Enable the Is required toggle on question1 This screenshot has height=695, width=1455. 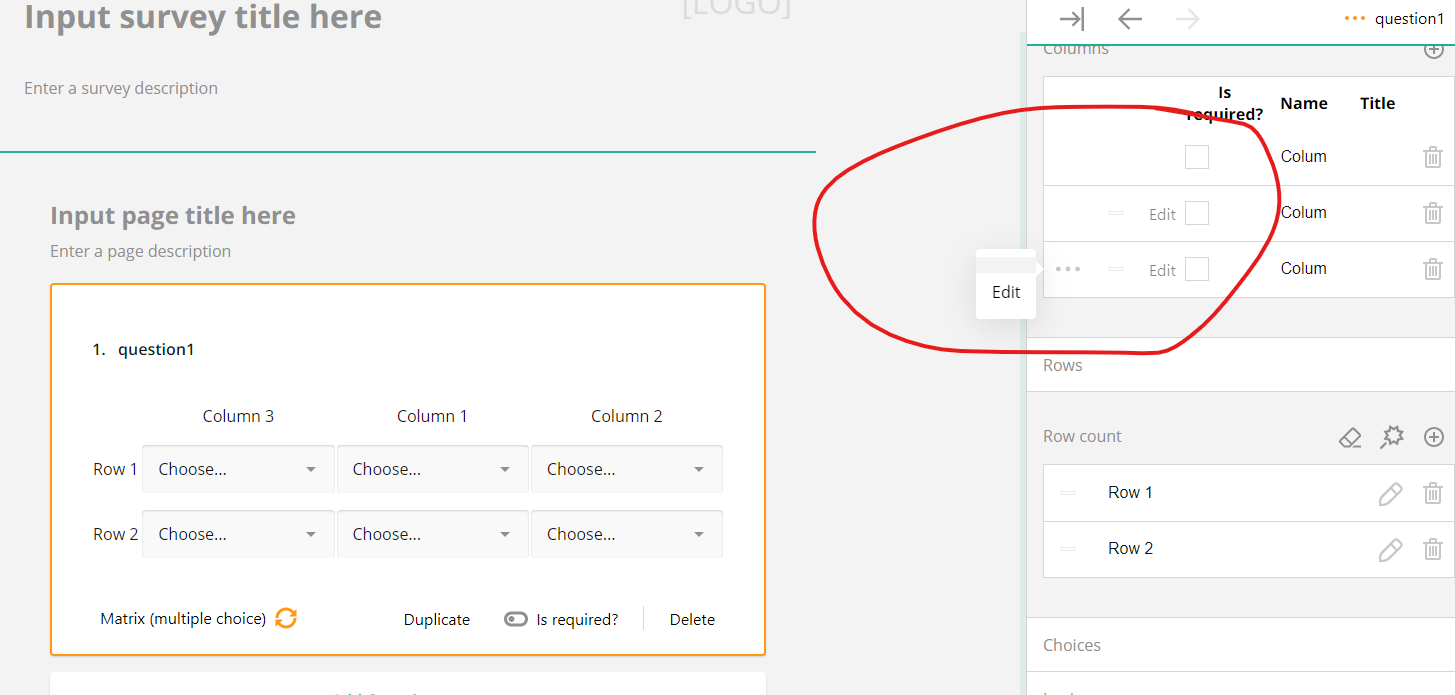[515, 618]
